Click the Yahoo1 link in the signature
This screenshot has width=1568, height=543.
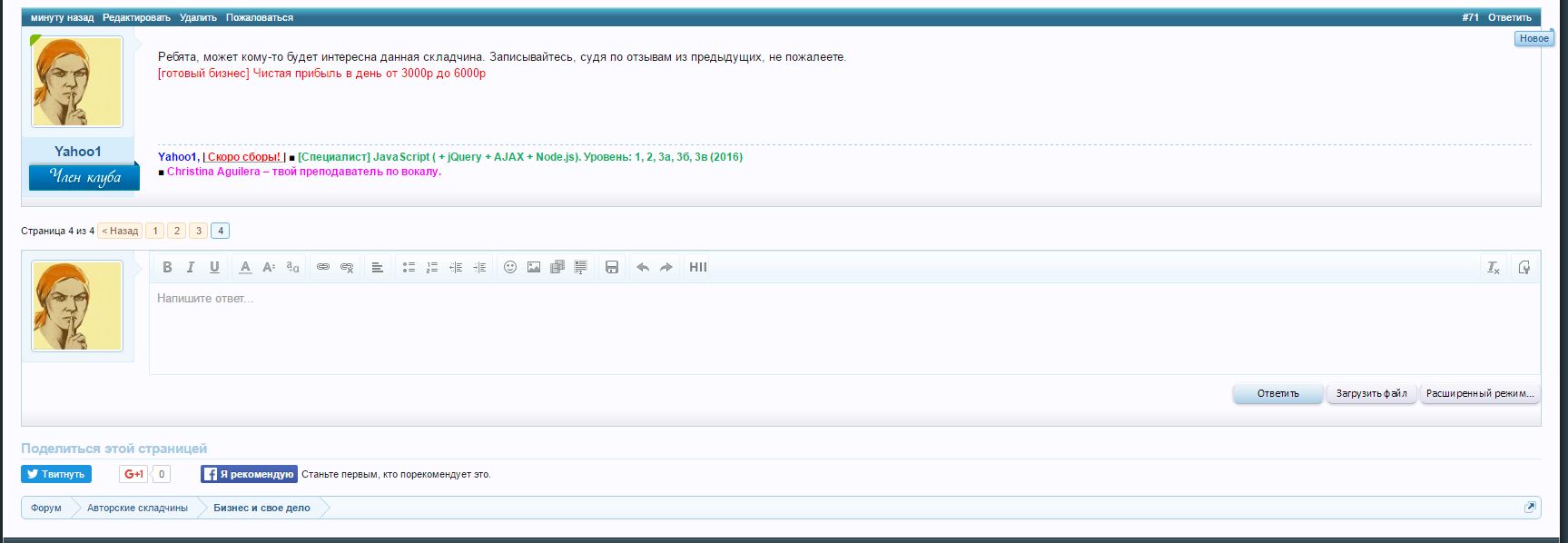pos(177,157)
